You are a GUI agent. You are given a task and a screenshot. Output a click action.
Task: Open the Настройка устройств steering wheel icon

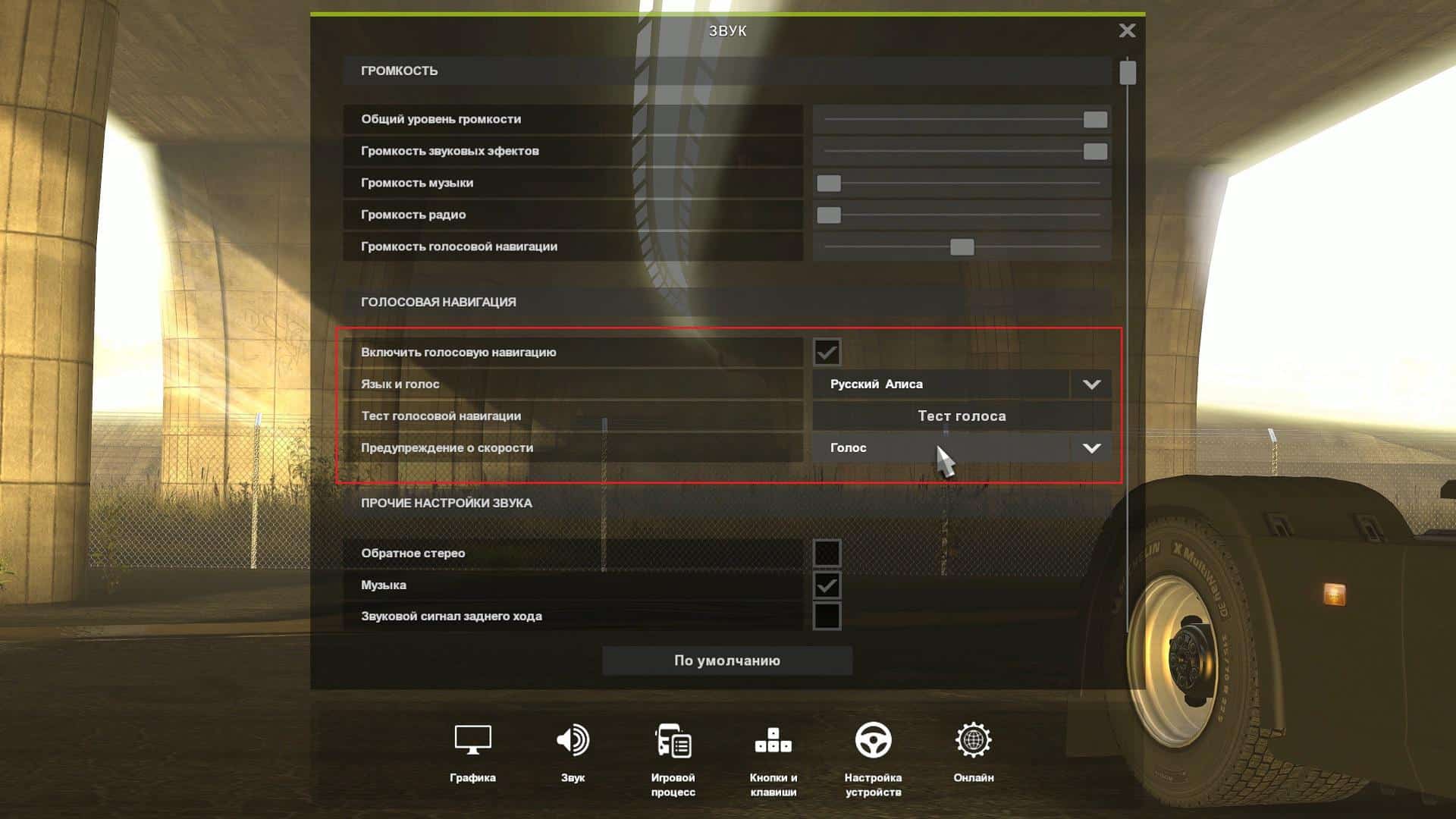pos(873,741)
